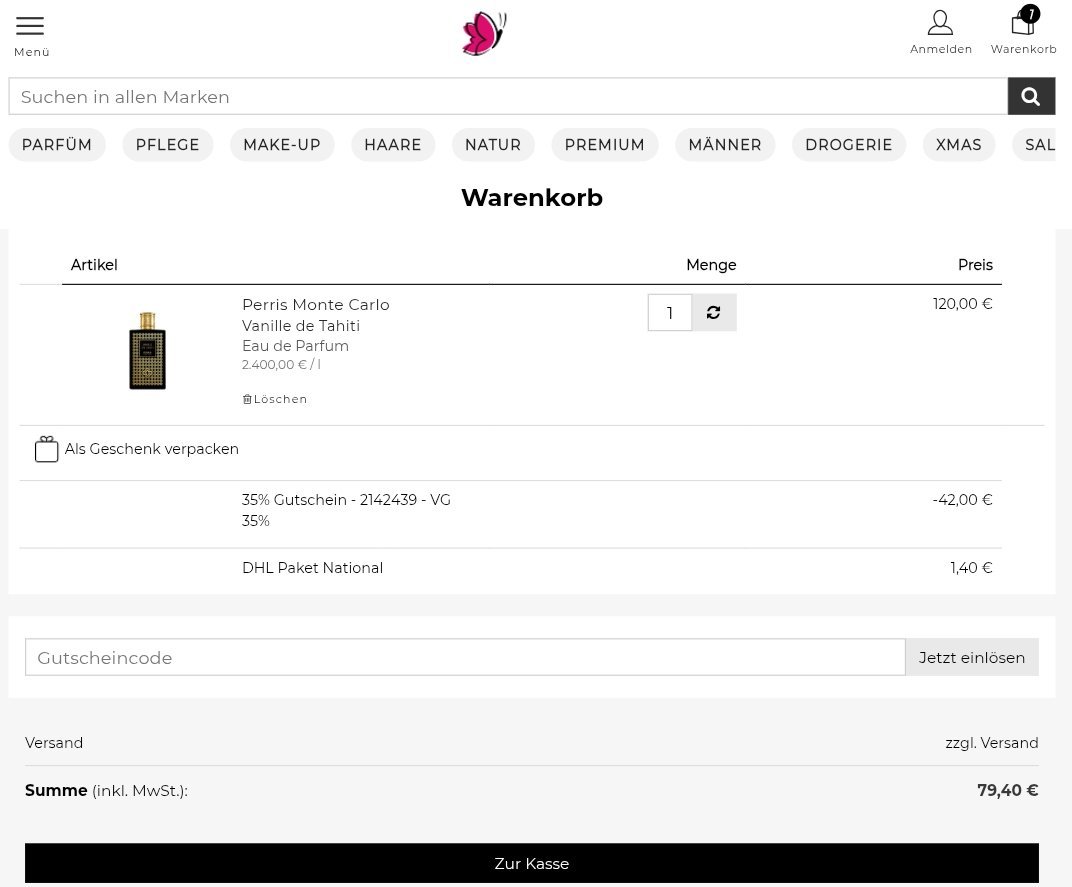Select the PARFÜM category
The image size is (1072, 887).
pyautogui.click(x=57, y=145)
